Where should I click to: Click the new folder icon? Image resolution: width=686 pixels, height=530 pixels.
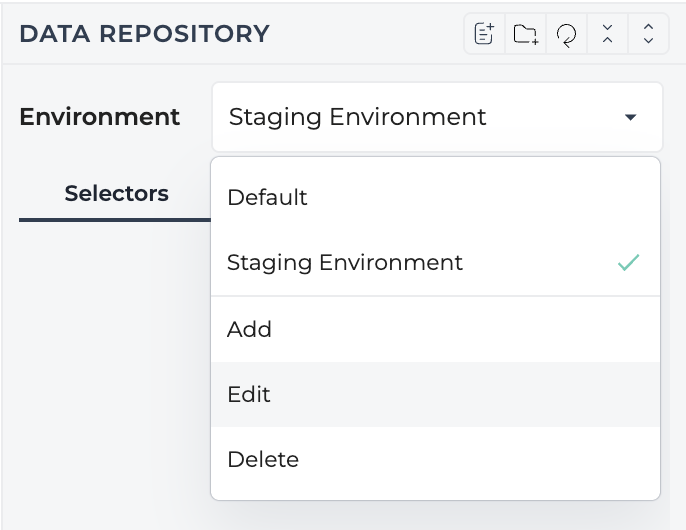525,34
